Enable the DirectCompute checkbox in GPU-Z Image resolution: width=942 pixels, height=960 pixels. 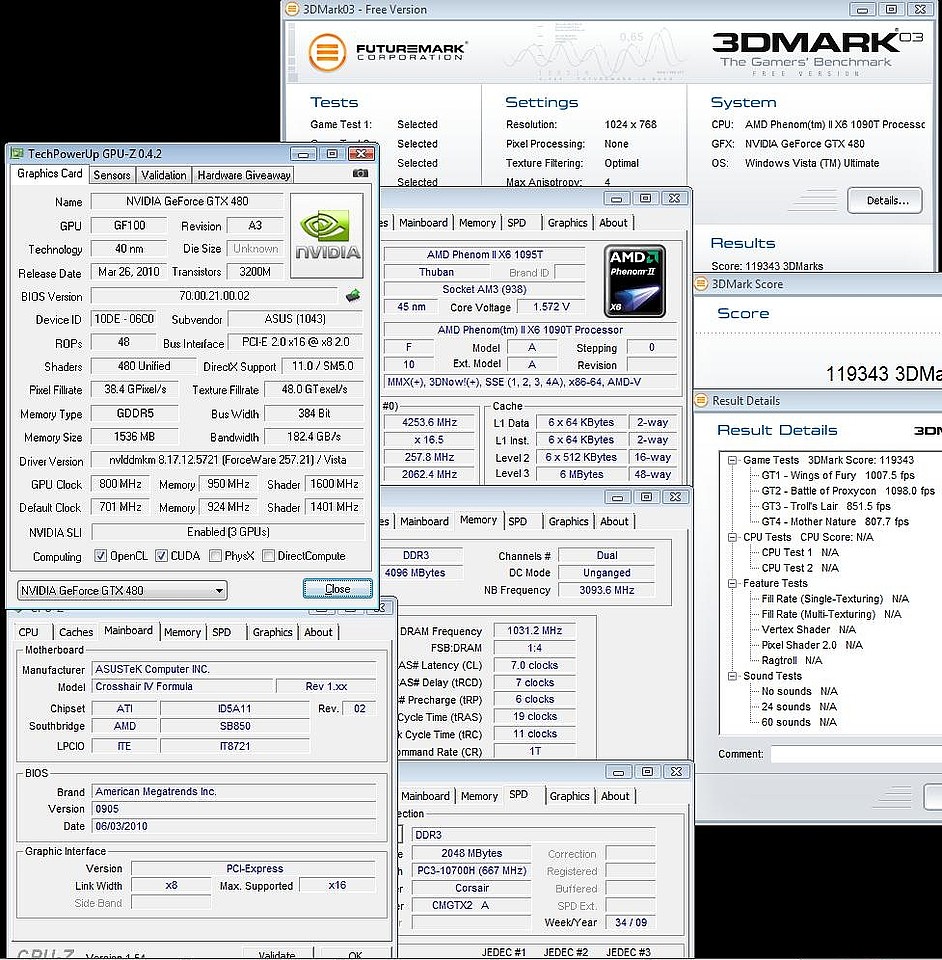[x=268, y=556]
